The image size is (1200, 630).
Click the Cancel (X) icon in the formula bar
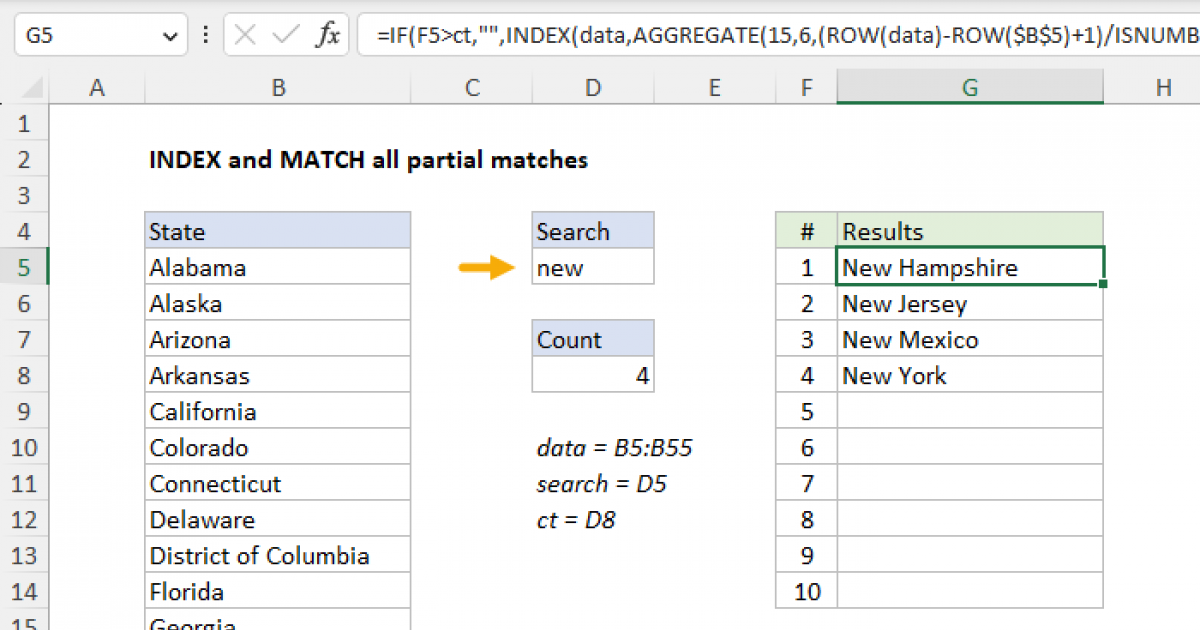243,34
